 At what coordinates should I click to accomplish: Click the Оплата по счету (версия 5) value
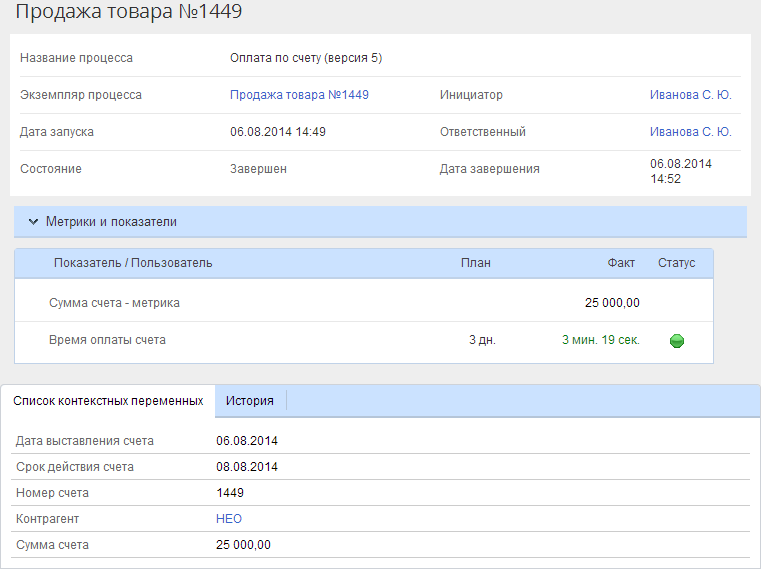[305, 58]
